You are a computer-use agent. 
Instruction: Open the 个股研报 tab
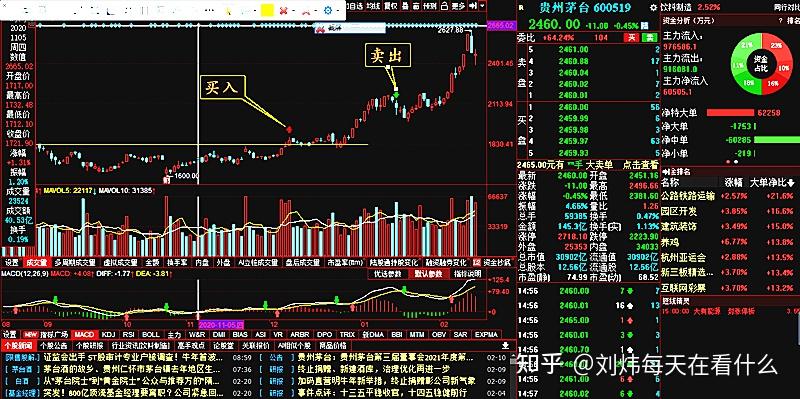pyautogui.click(x=89, y=345)
